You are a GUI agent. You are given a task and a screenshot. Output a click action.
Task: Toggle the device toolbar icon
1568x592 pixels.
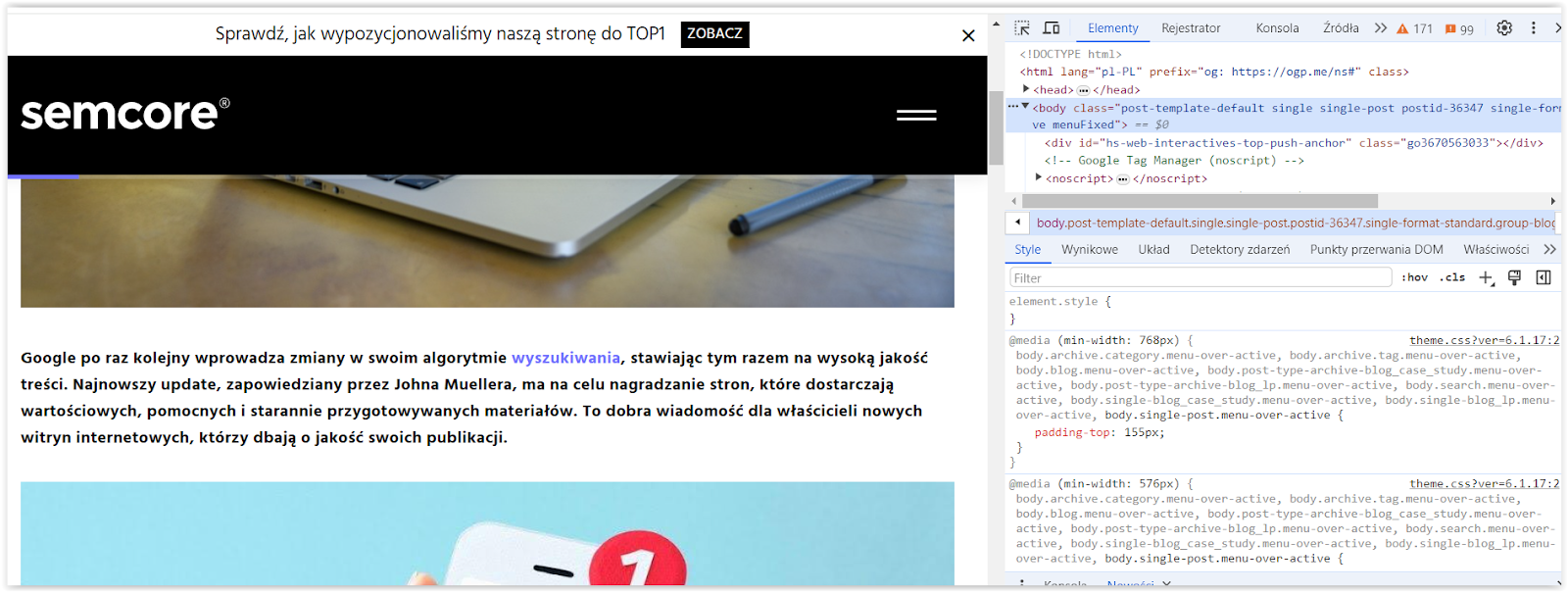[x=1052, y=27]
